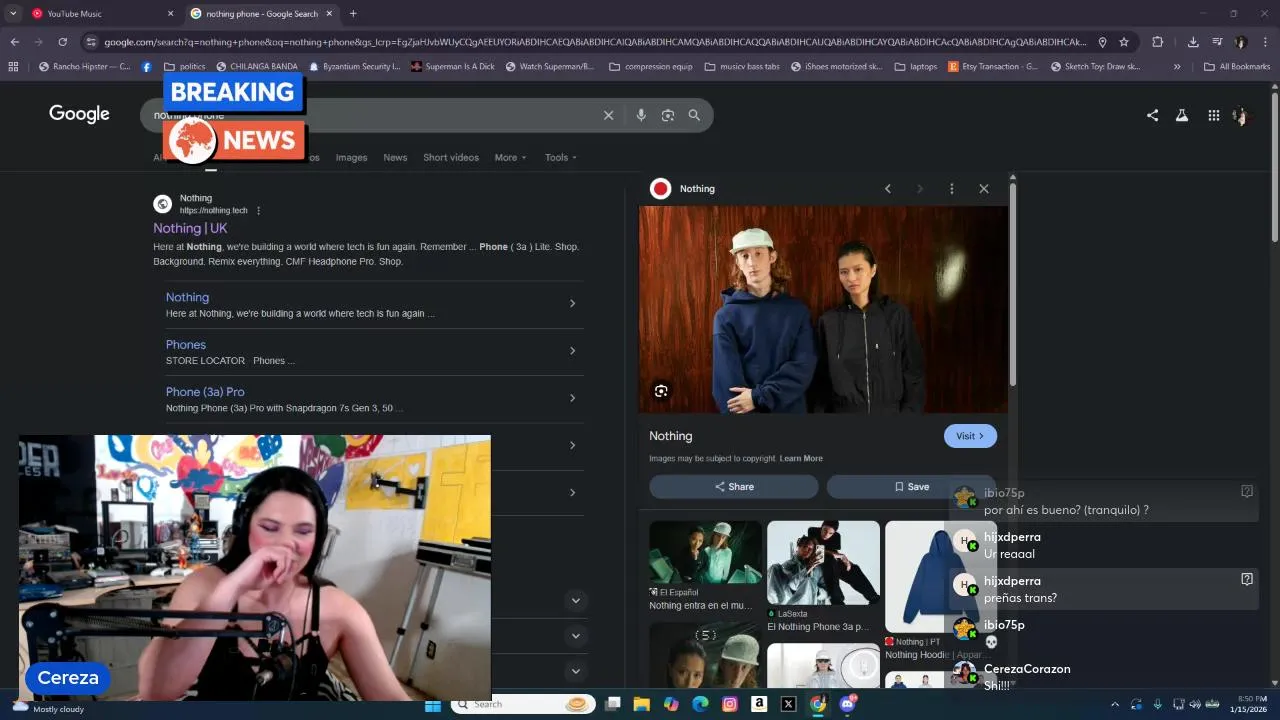This screenshot has width=1280, height=720.
Task: Open Windows Start menu
Action: [x=433, y=704]
